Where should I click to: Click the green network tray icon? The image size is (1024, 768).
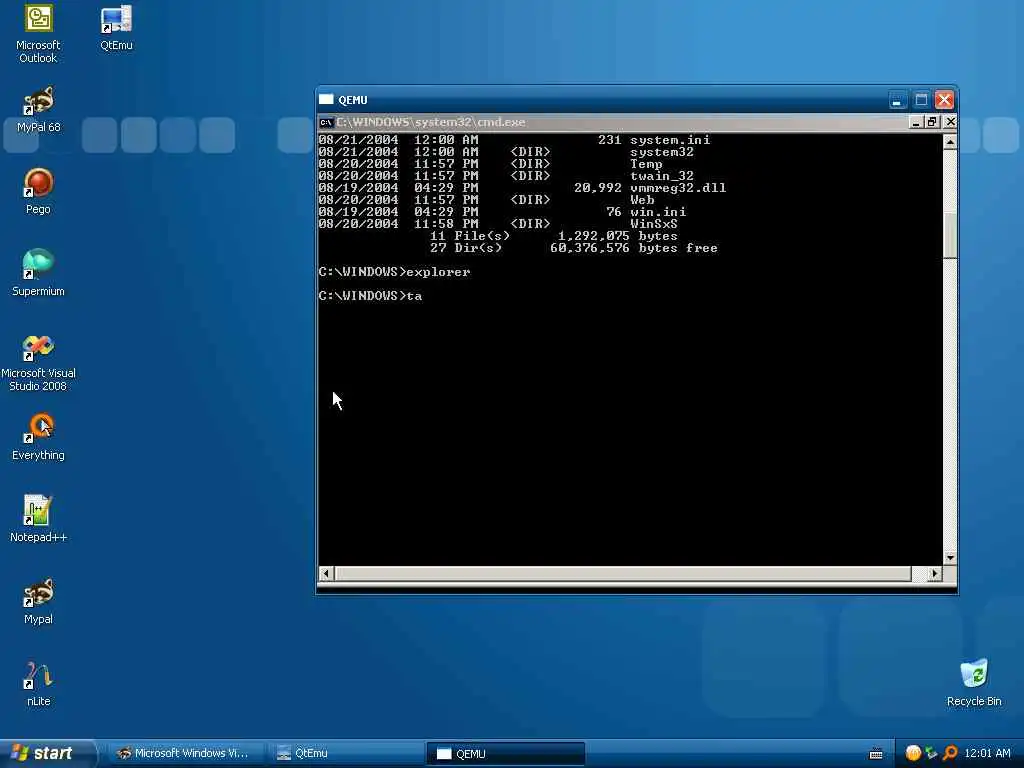[932, 753]
